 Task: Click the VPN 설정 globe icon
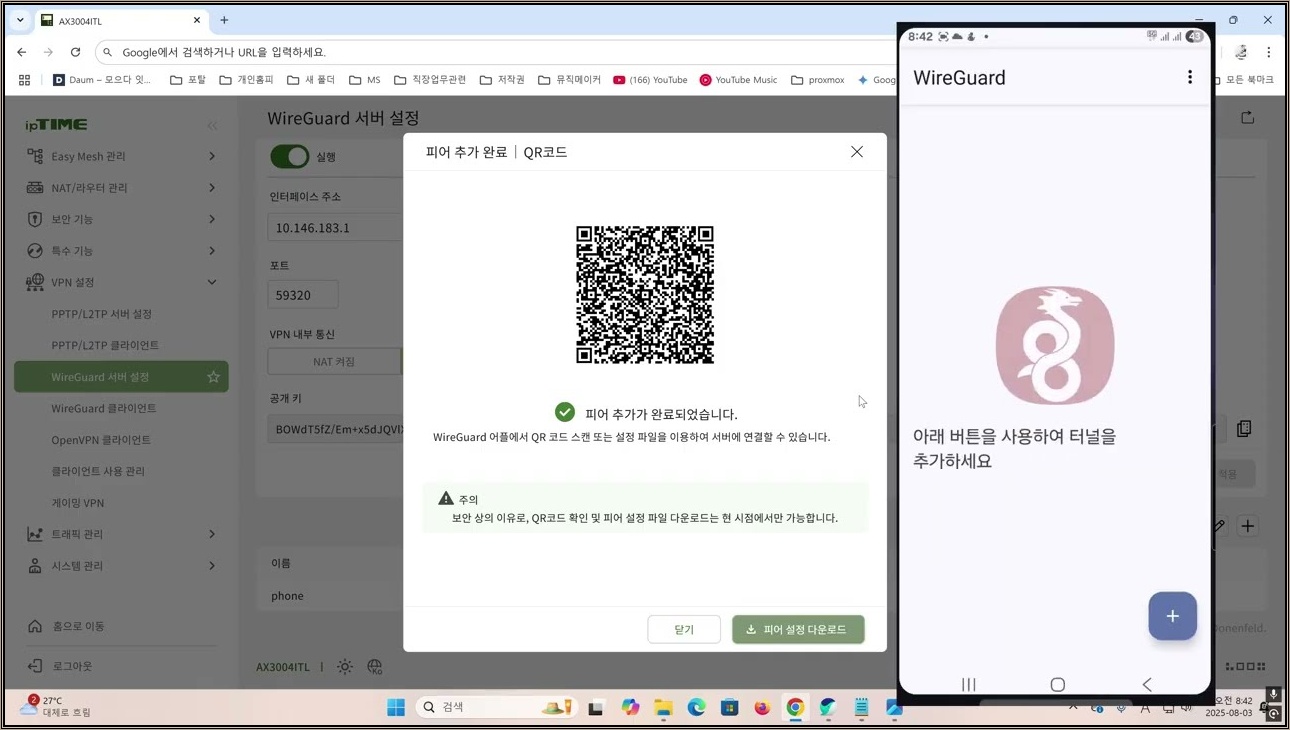[35, 282]
